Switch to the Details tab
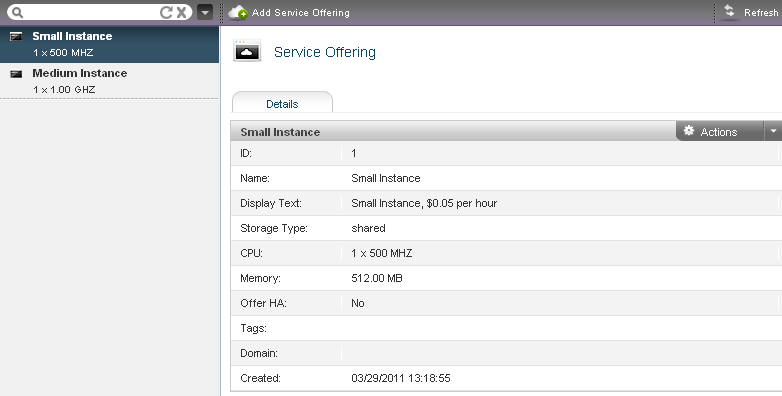782x396 pixels. pos(282,103)
